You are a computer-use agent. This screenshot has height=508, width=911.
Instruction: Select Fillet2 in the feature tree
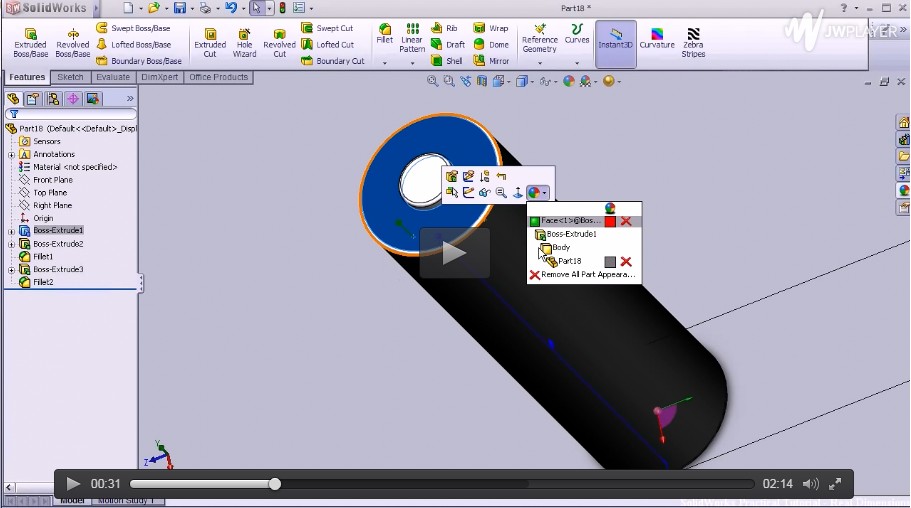pos(36,282)
